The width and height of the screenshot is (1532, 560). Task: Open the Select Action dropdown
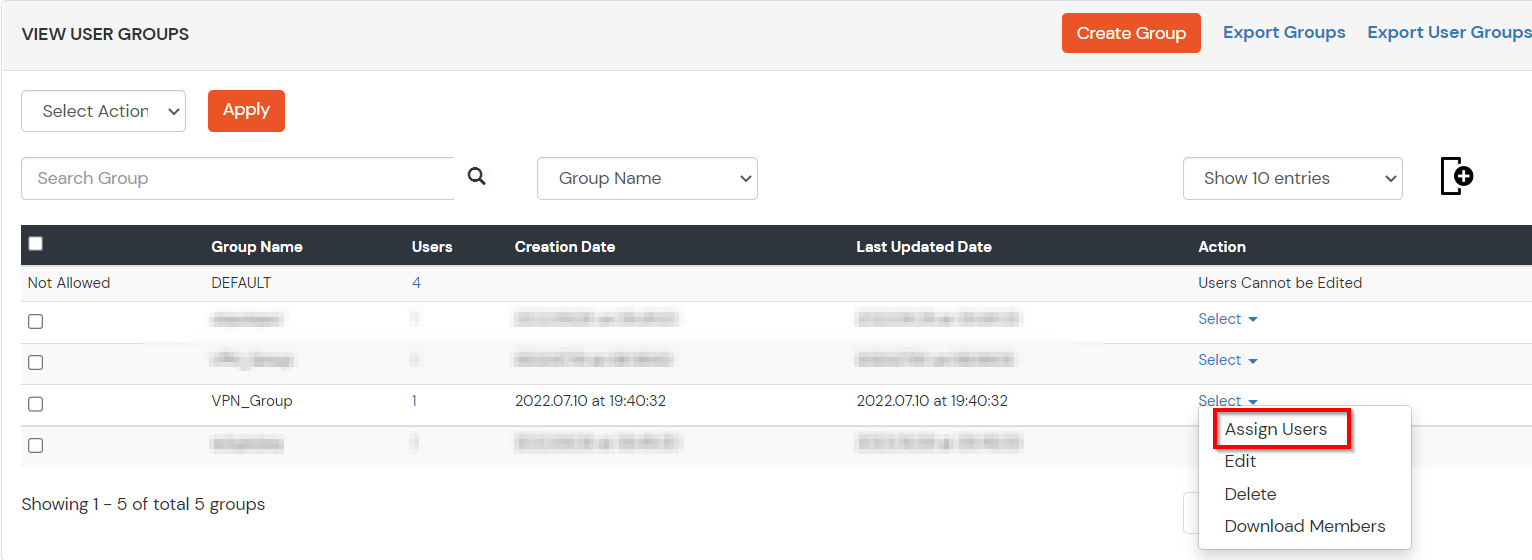click(104, 111)
